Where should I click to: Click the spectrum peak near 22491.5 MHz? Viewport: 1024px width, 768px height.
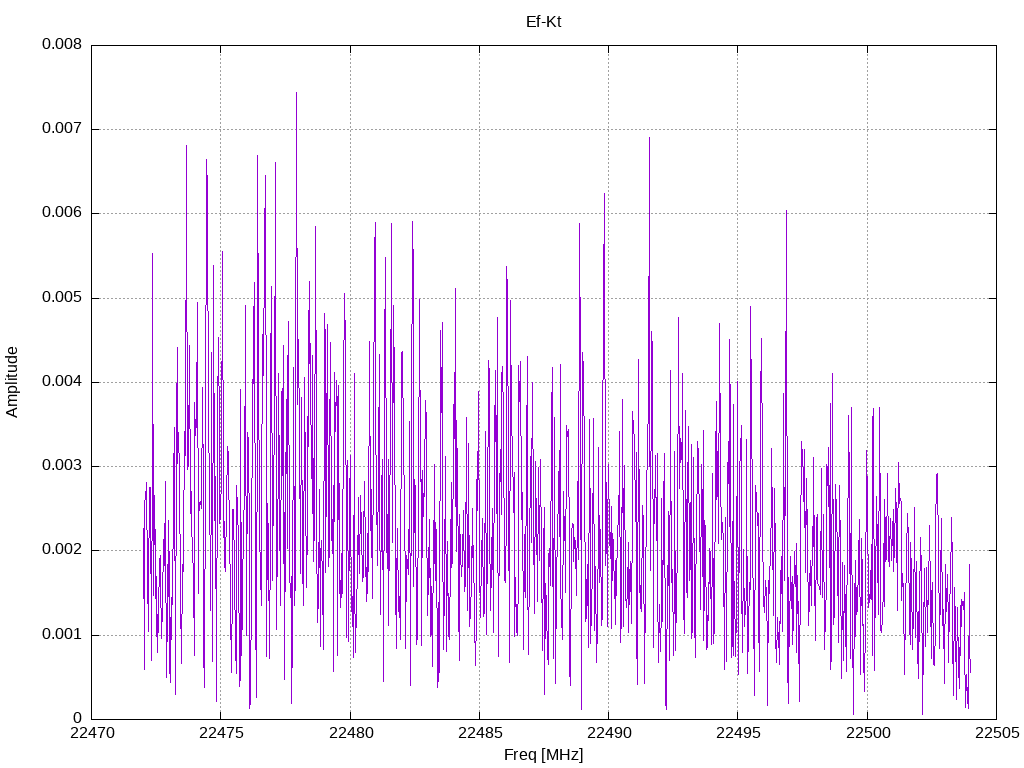coord(649,138)
